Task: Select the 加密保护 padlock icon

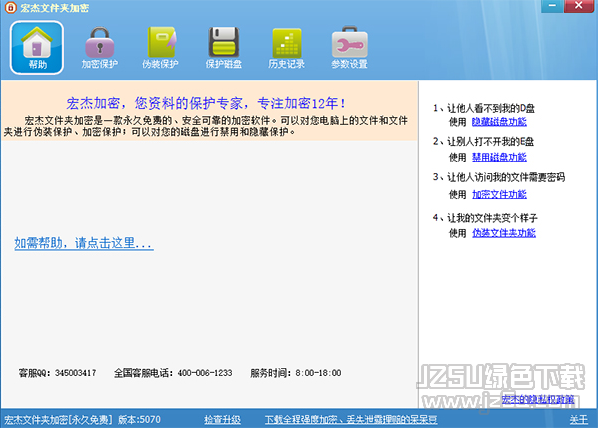Action: pyautogui.click(x=100, y=47)
